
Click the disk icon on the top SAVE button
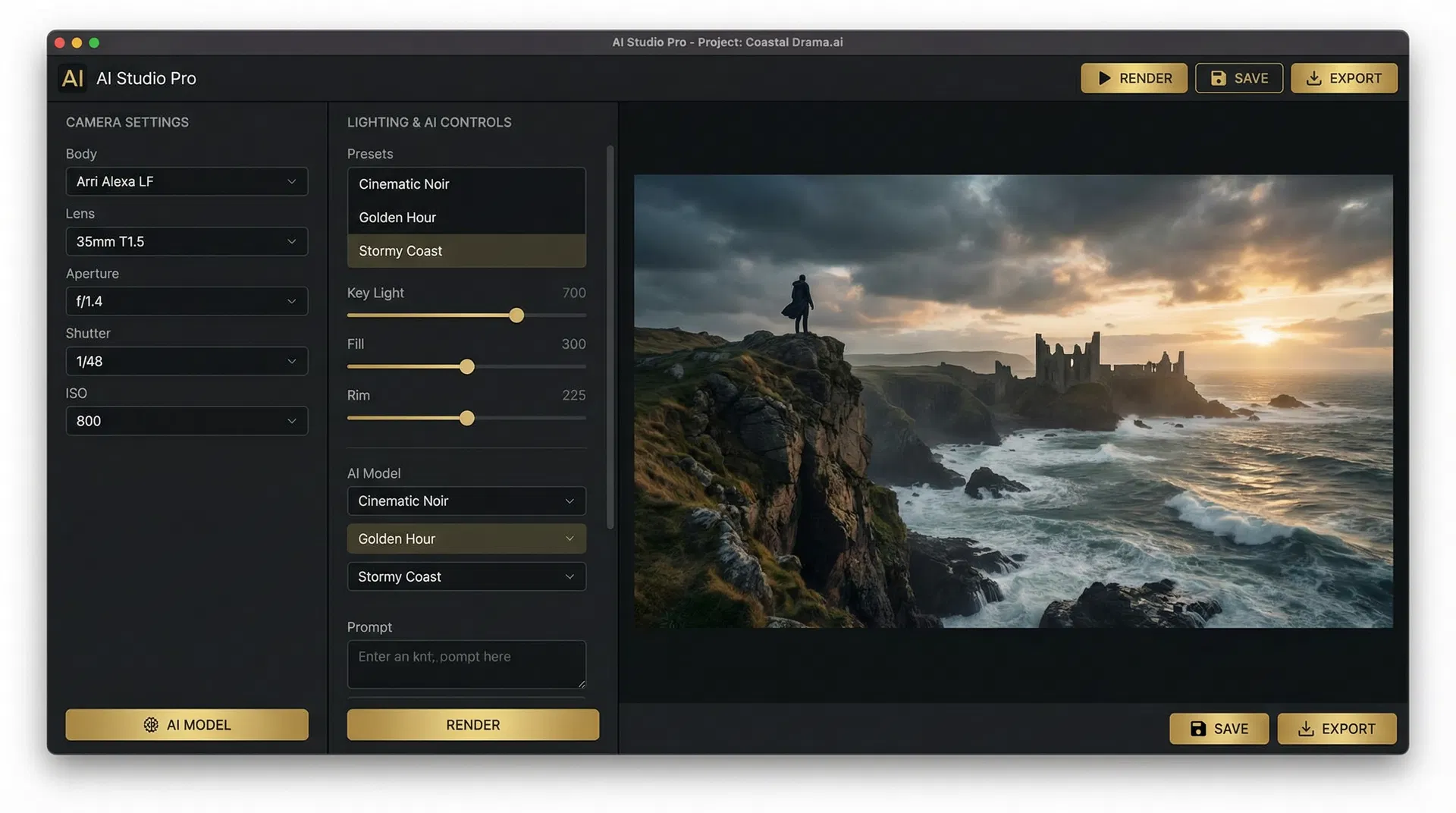pos(1219,78)
